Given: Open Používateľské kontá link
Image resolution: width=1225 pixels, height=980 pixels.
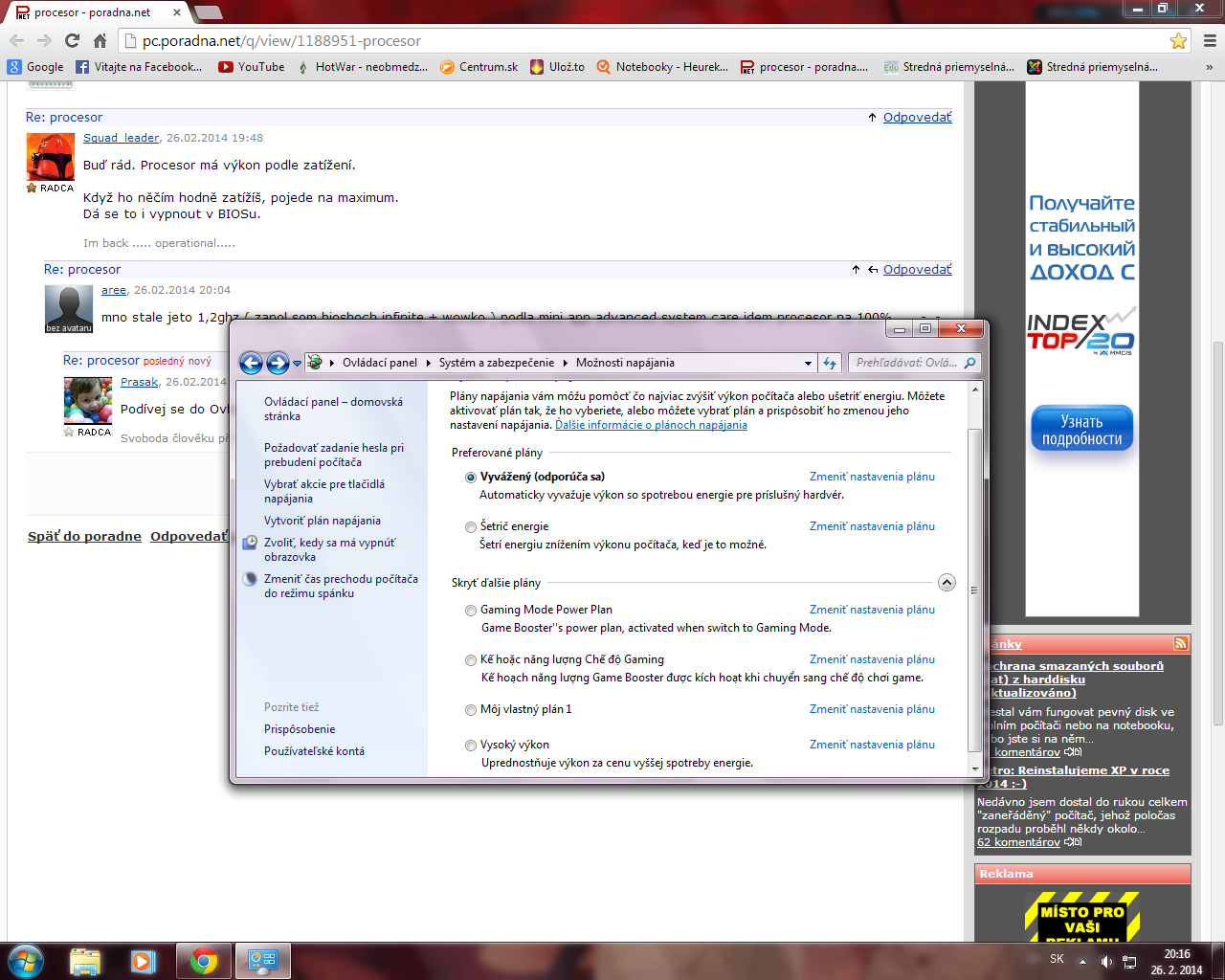Looking at the screenshot, I should [x=314, y=751].
